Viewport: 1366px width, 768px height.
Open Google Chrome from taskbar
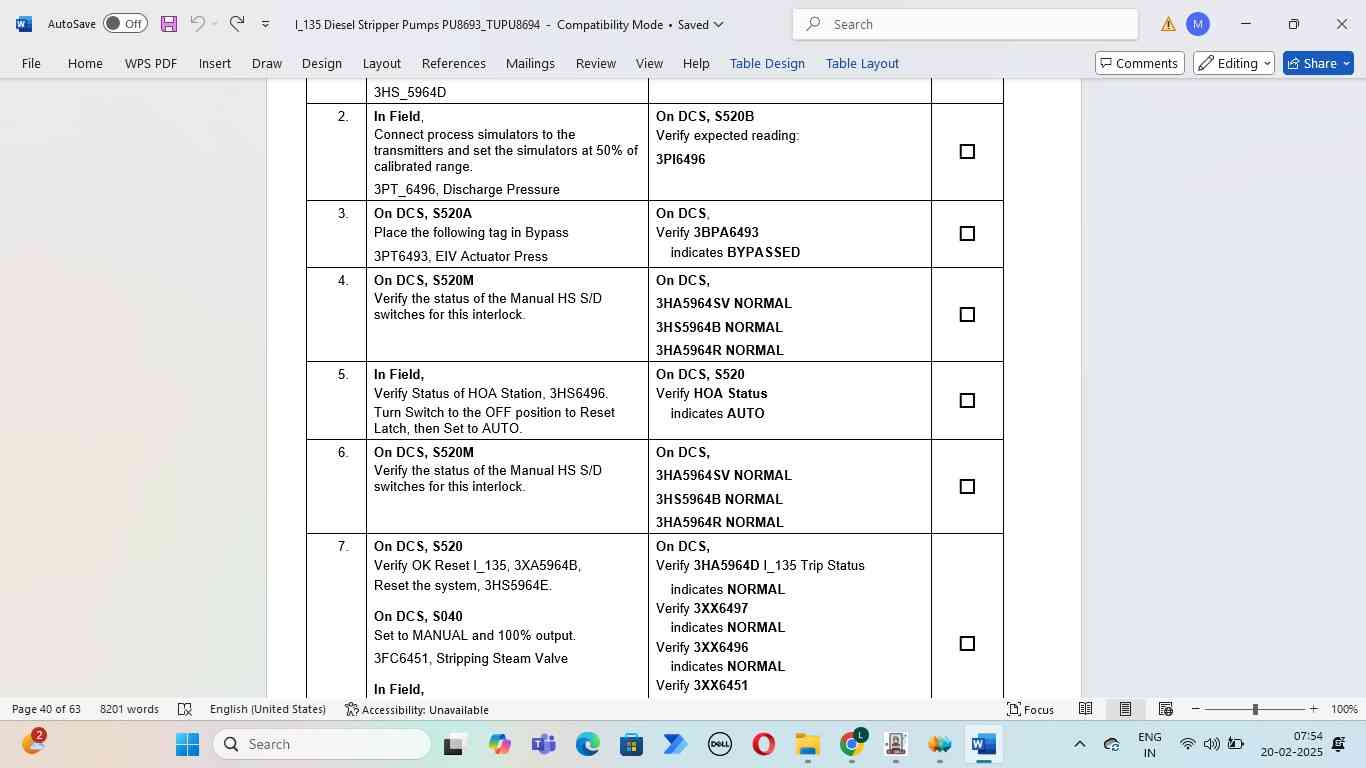(851, 744)
